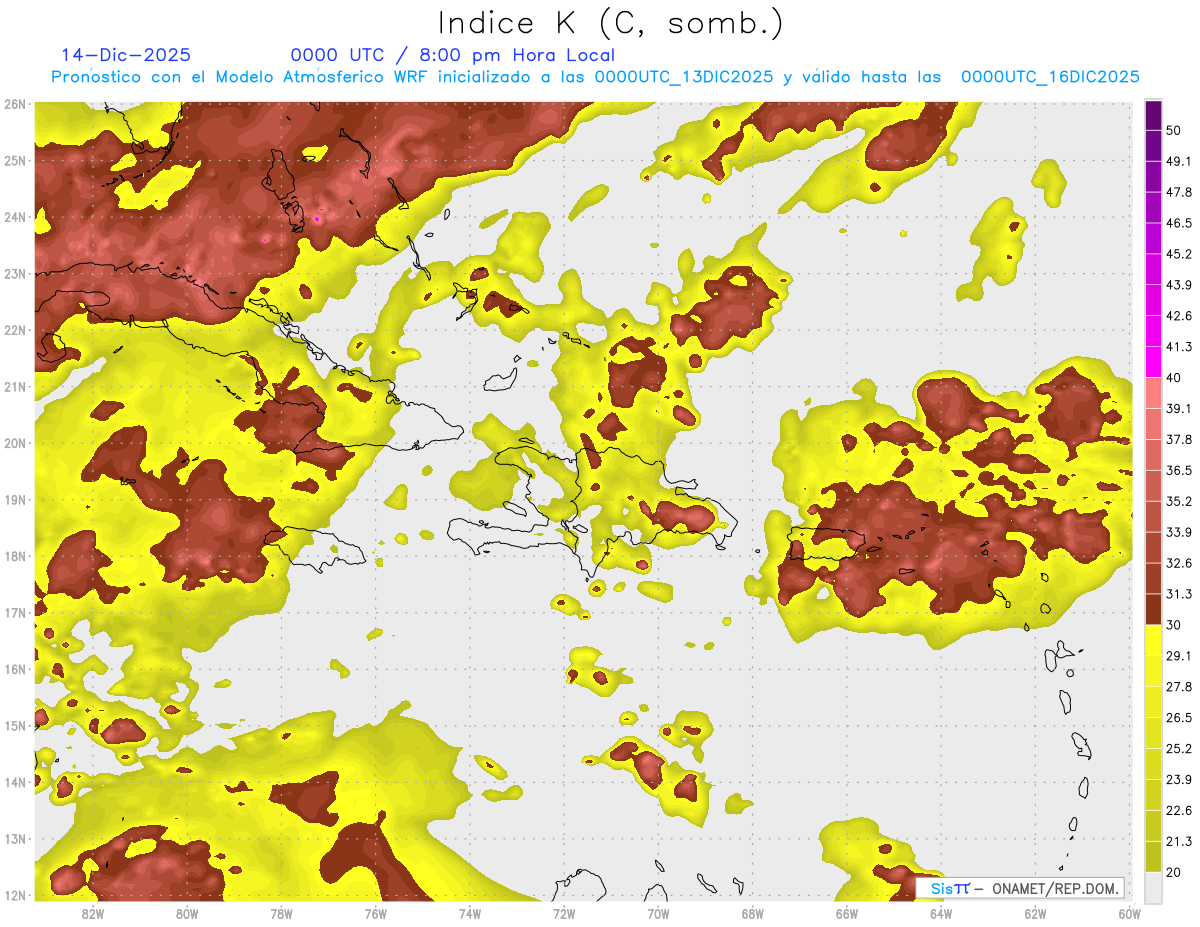The height and width of the screenshot is (927, 1200).
Task: Click the '22.6' colorbar value
Action: (1179, 811)
